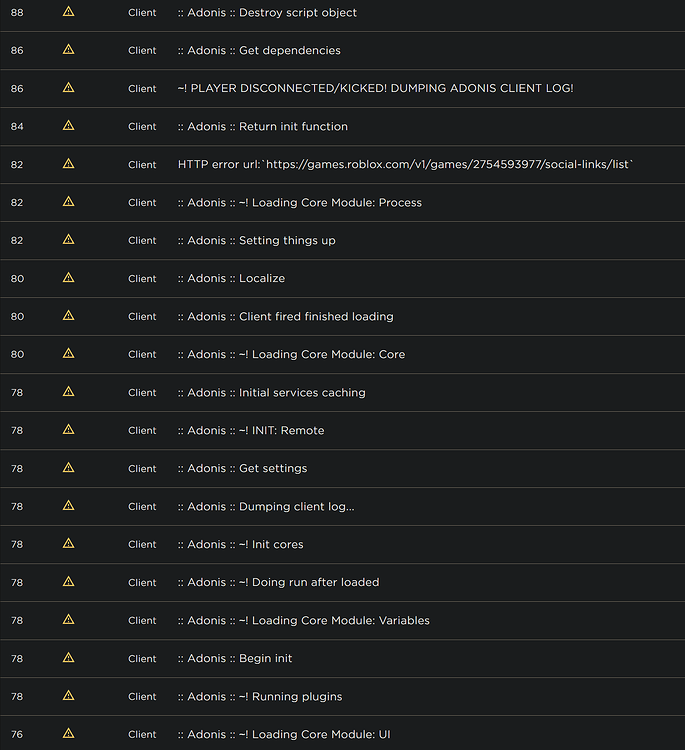Select the ':: Adonis :: Get settings' message

point(243,468)
